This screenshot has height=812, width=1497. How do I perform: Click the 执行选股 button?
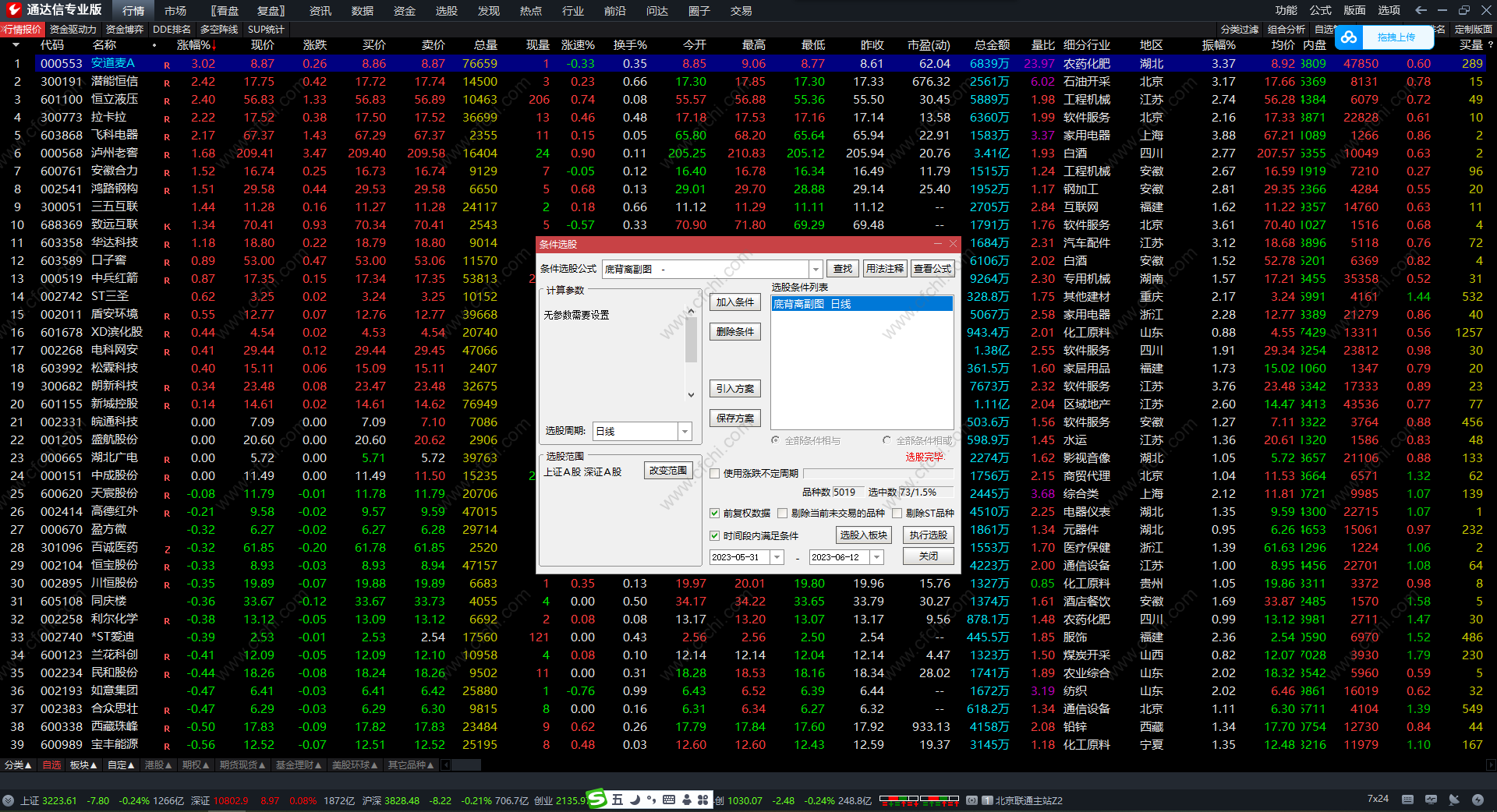coord(928,535)
